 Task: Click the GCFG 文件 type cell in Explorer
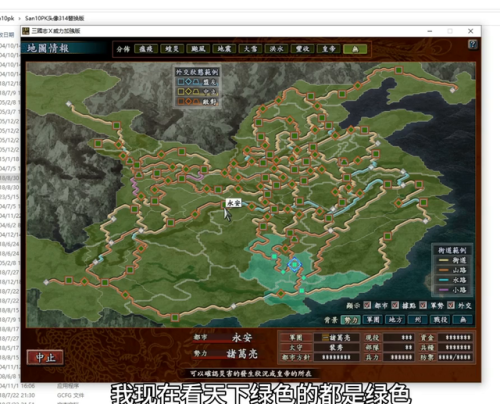70,395
